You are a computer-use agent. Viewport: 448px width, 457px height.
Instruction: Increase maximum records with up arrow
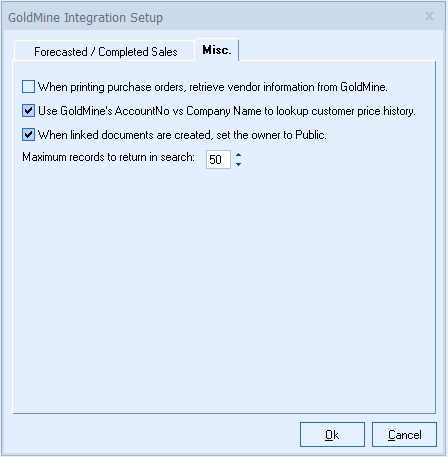(x=238, y=155)
